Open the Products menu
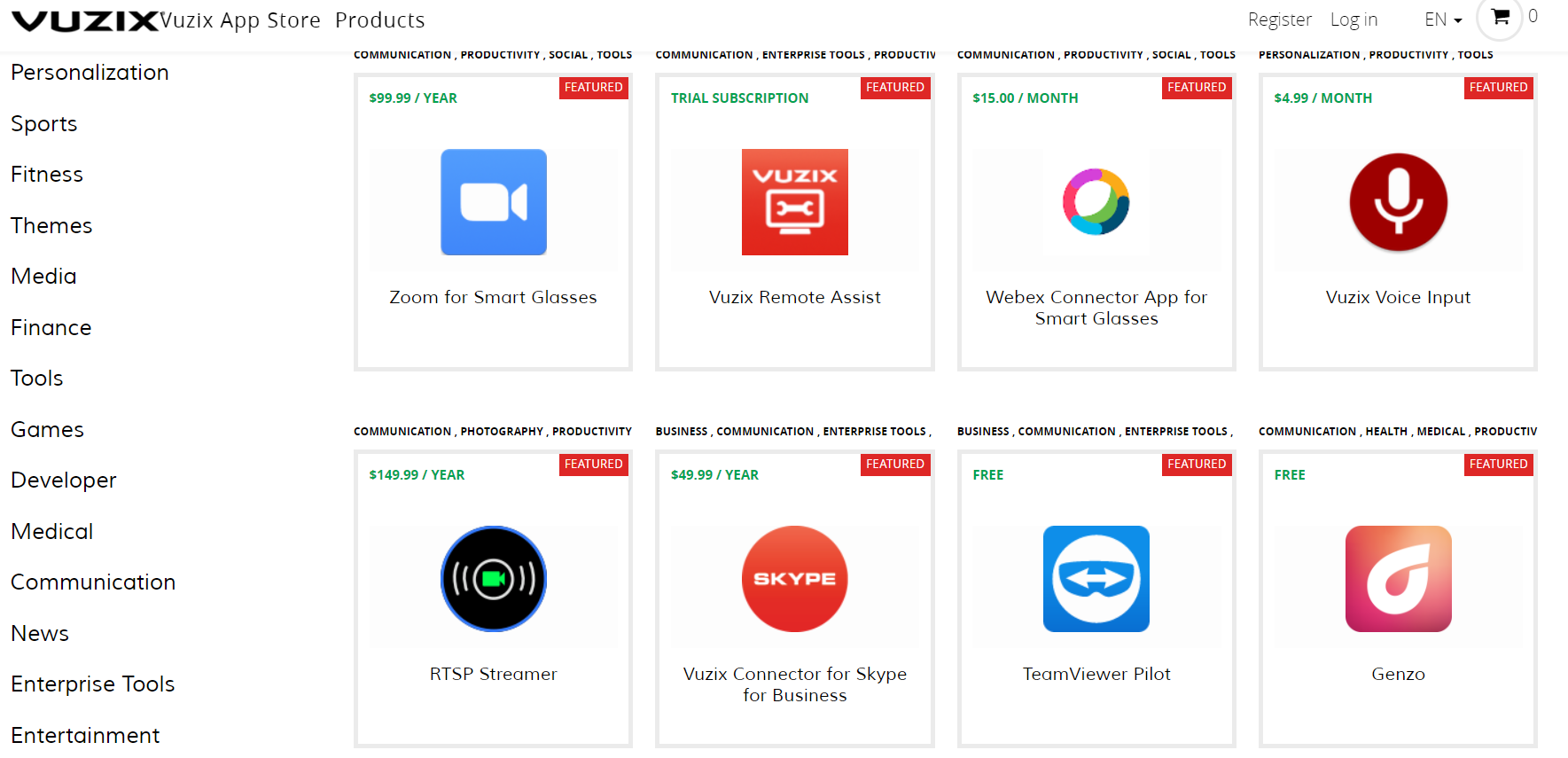The height and width of the screenshot is (758, 1568). pos(380,20)
